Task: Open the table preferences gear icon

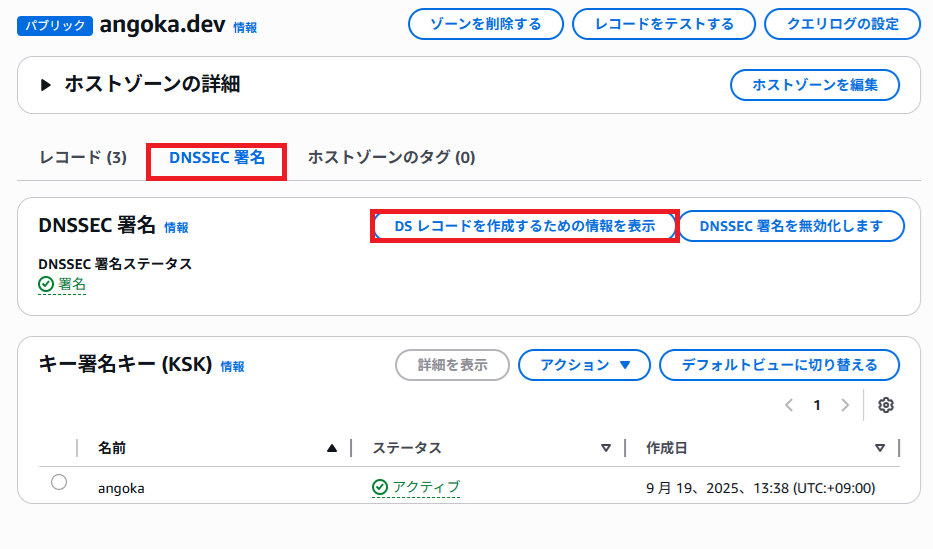Action: (x=885, y=405)
